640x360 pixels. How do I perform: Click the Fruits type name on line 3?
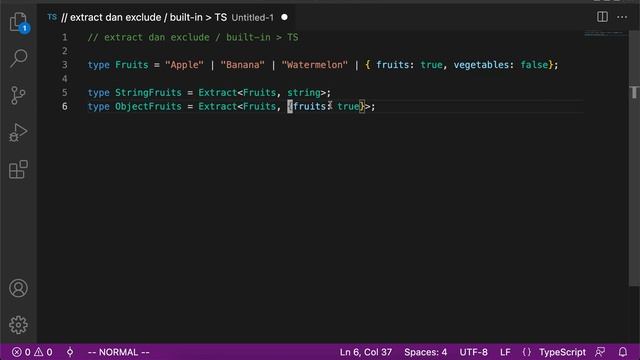(131, 65)
